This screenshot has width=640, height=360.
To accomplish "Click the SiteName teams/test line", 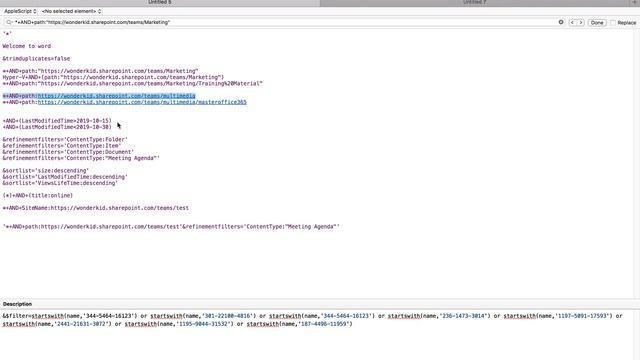I will pyautogui.click(x=96, y=208).
